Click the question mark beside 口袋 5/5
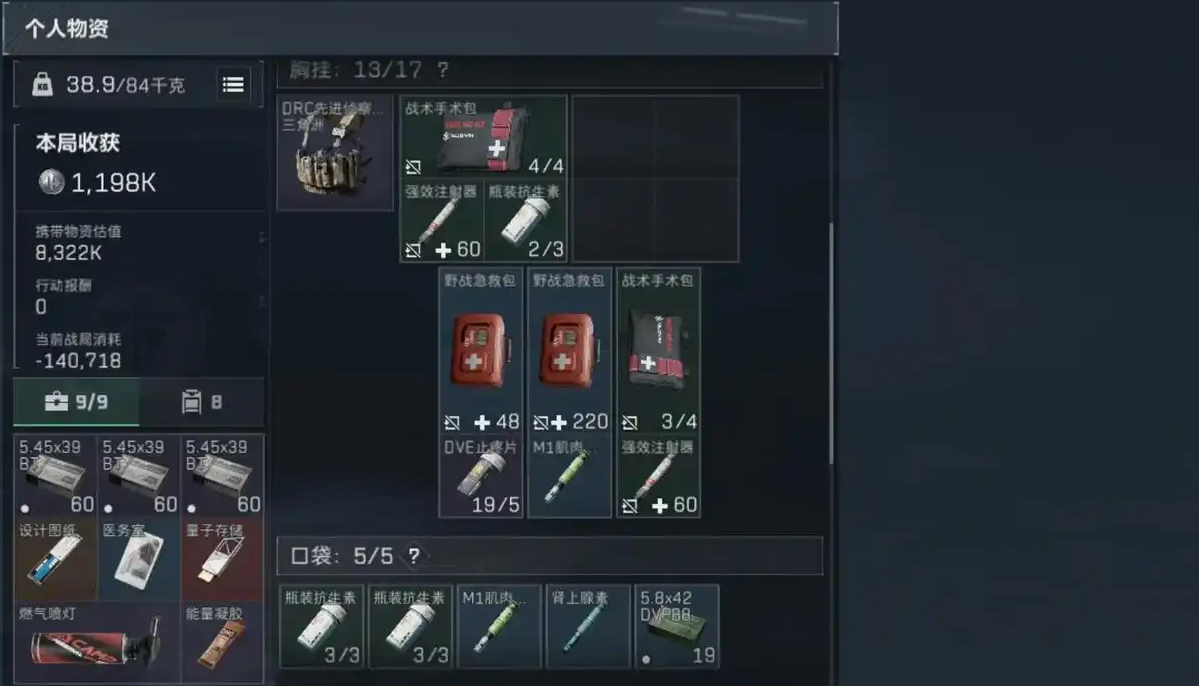Screen dimensions: 1199x686 (x=414, y=556)
